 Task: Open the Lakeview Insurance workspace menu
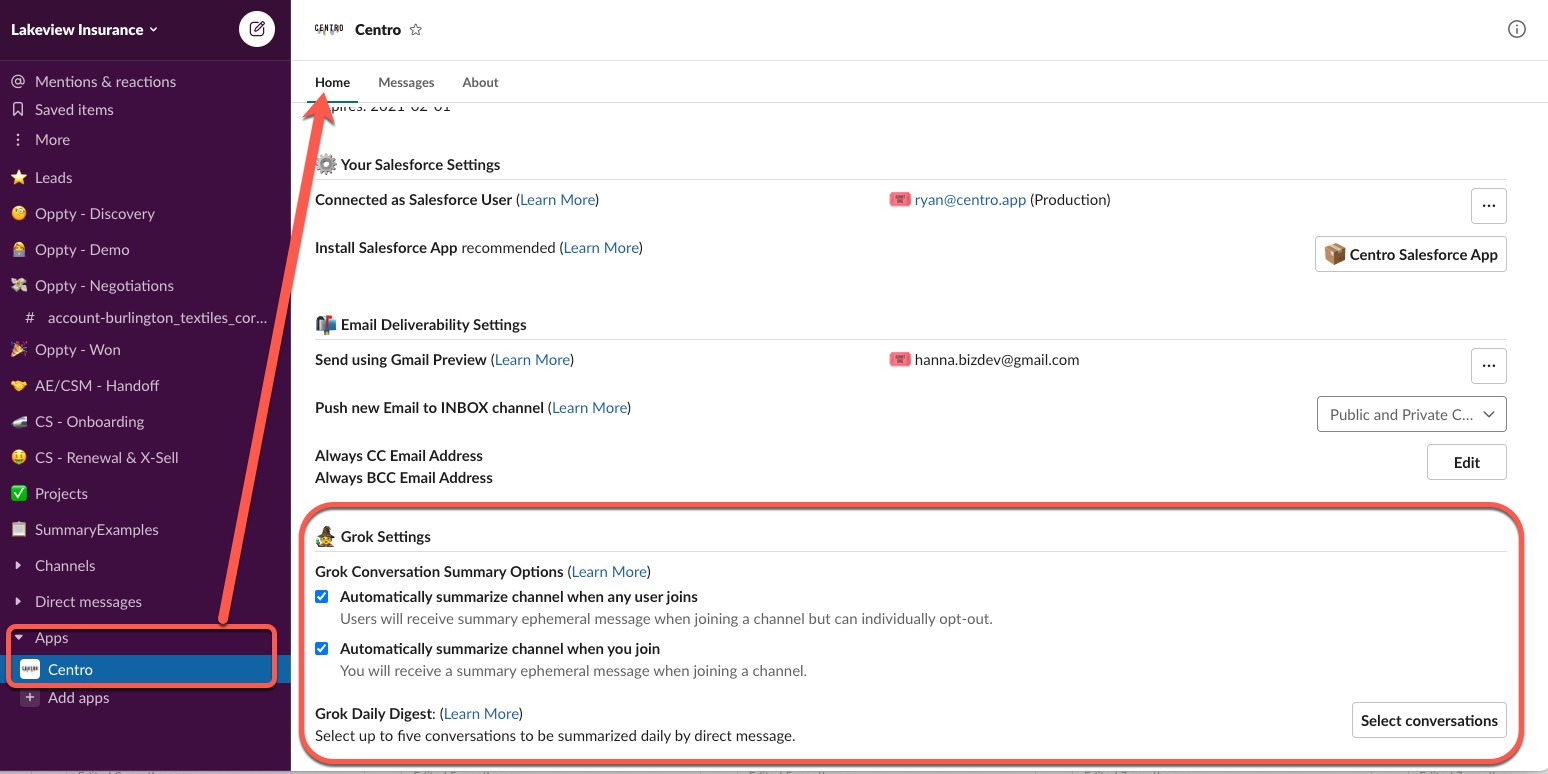tap(84, 30)
